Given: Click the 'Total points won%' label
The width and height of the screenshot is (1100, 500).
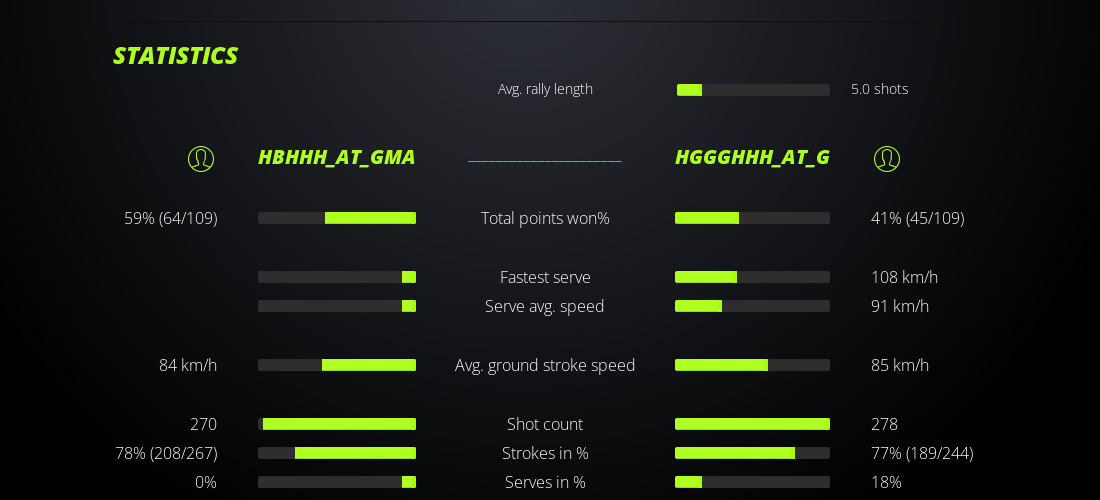Looking at the screenshot, I should [545, 218].
